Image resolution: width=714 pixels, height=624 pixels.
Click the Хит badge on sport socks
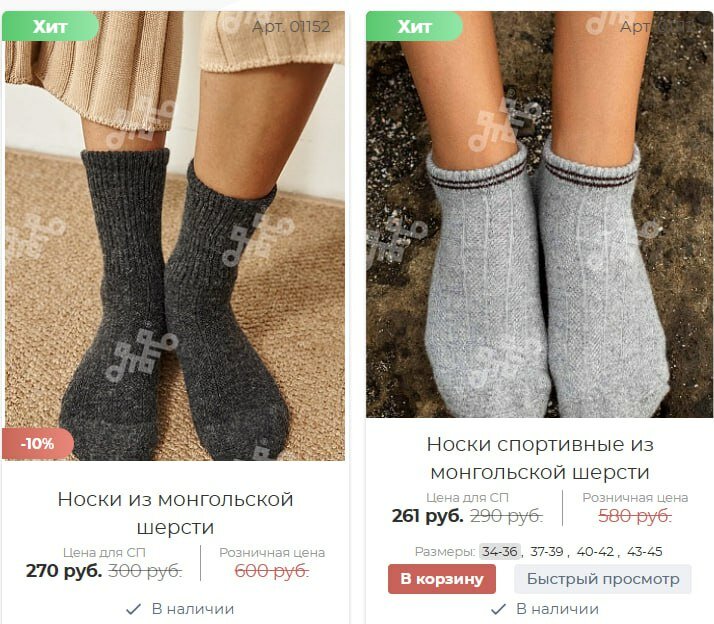click(414, 26)
